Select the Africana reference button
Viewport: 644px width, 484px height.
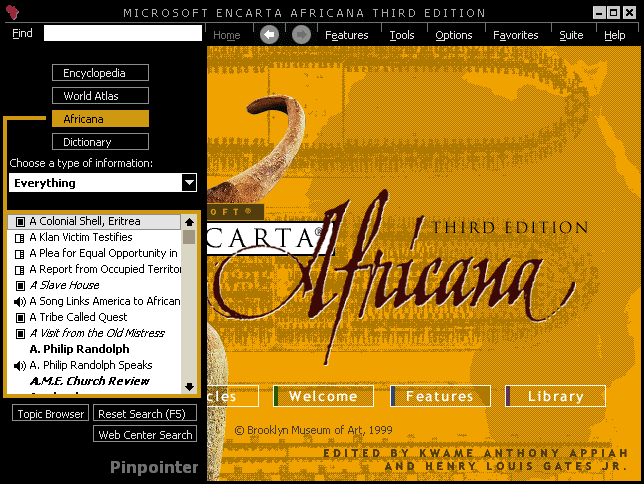tap(100, 119)
